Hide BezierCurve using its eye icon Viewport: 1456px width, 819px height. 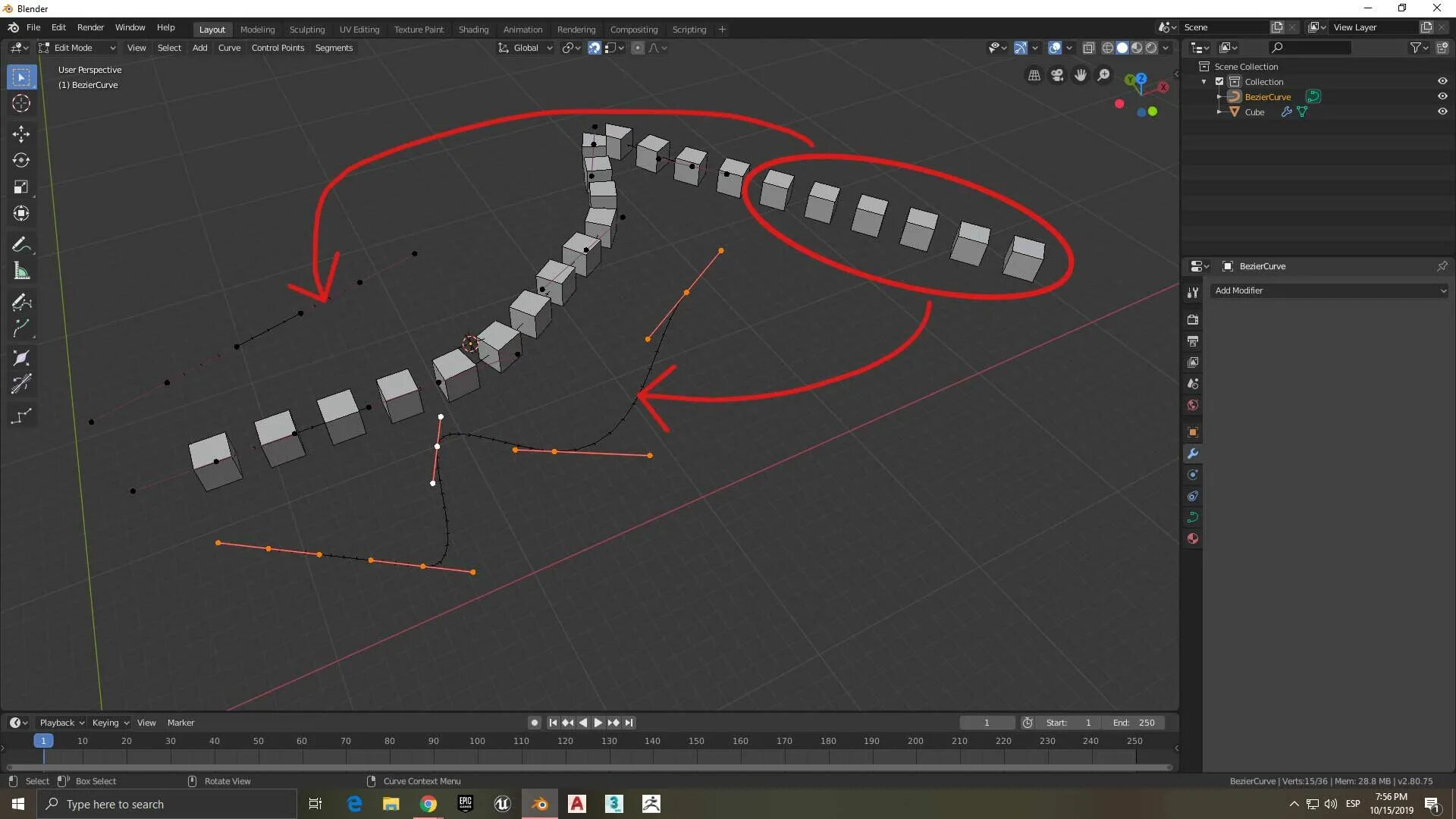pos(1442,96)
